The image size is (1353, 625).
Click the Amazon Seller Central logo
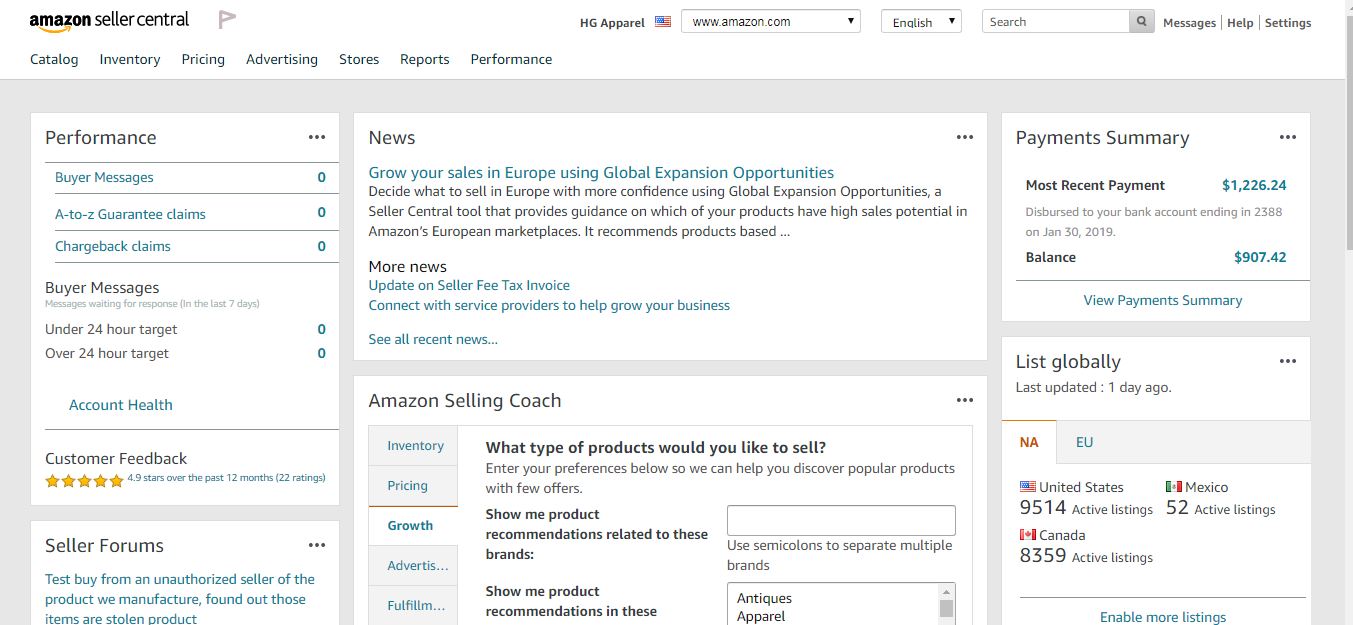coord(109,21)
